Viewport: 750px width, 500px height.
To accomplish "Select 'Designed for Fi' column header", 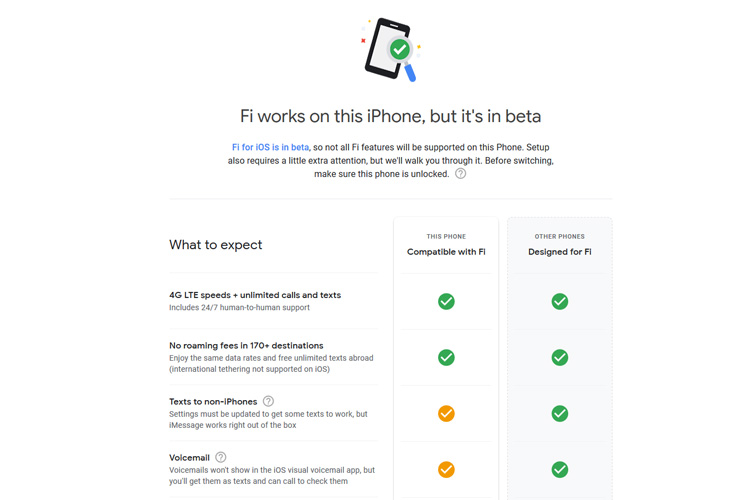I will [x=560, y=252].
